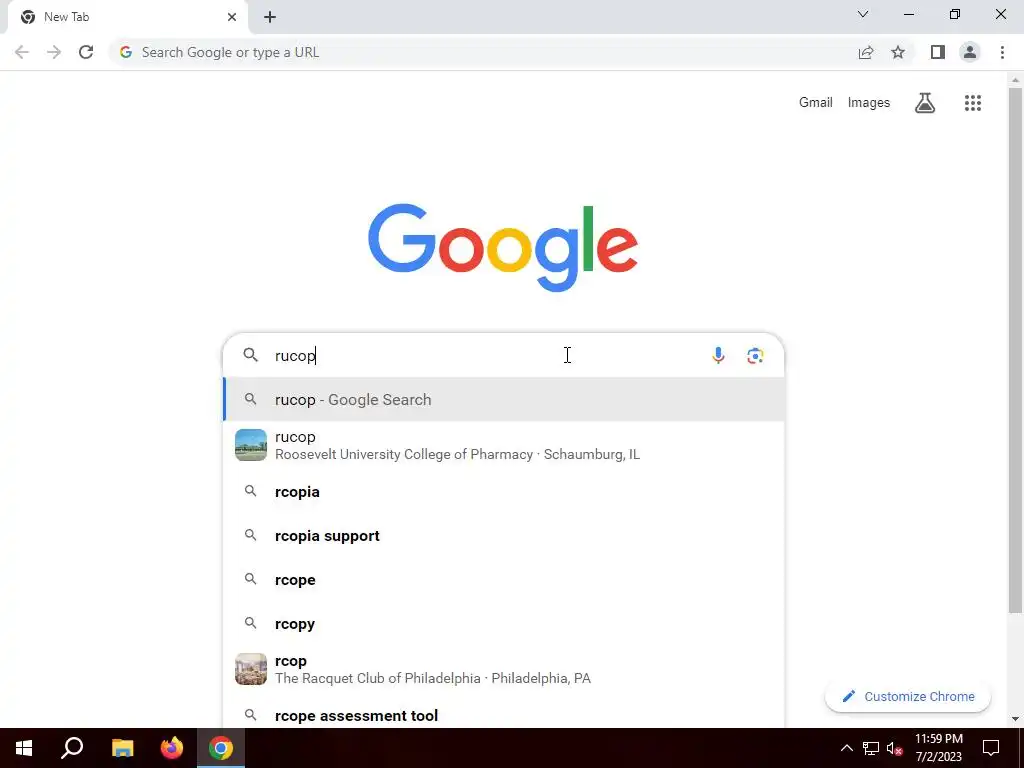
Task: Open the Google apps grid
Action: coord(973,103)
